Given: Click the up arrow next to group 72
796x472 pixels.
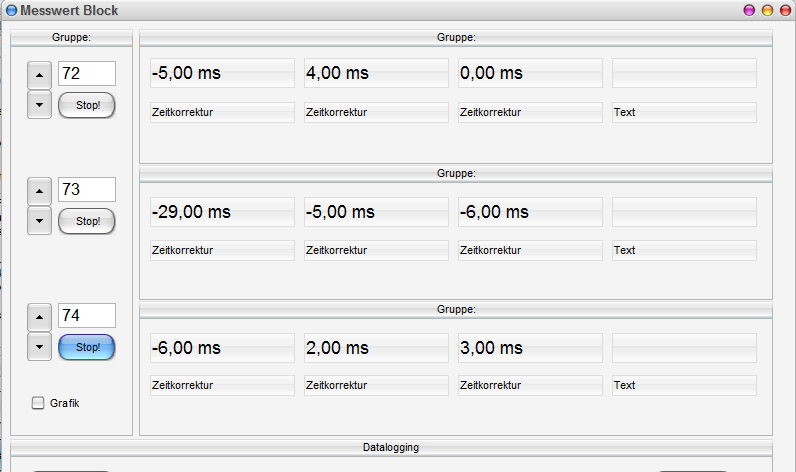Looking at the screenshot, I should click(39, 75).
